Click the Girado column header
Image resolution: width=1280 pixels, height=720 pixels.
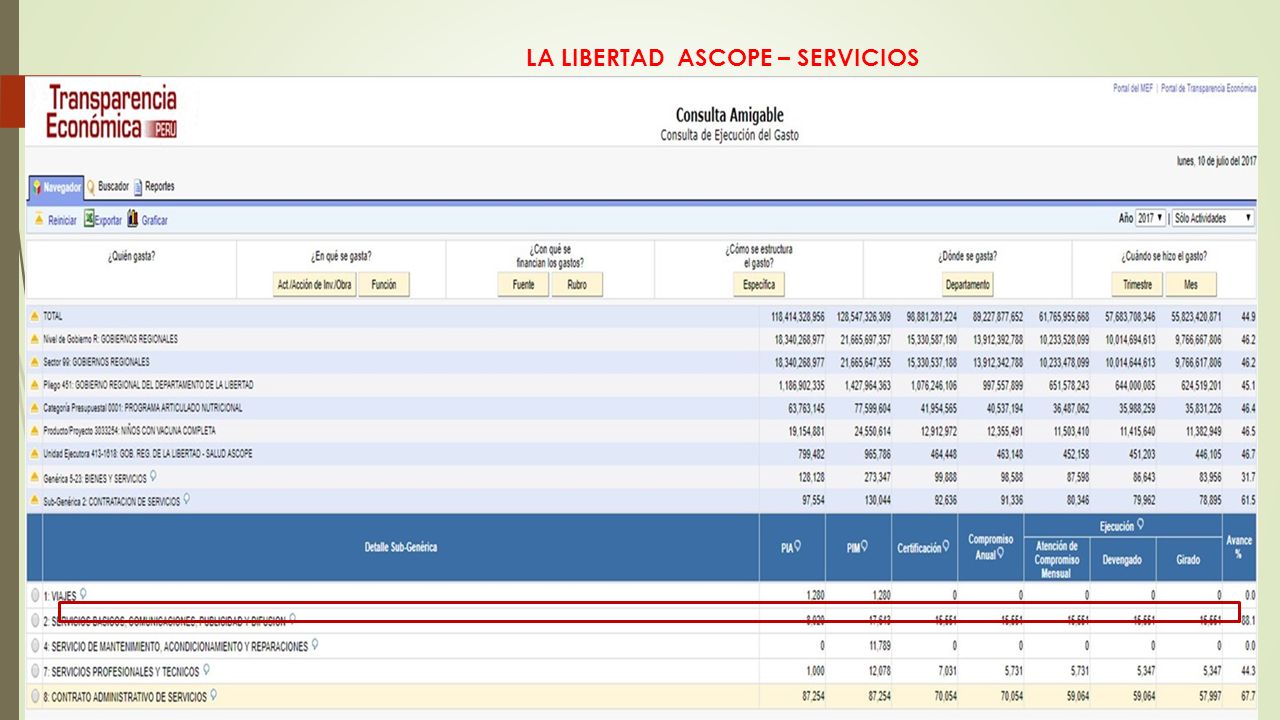(1188, 560)
